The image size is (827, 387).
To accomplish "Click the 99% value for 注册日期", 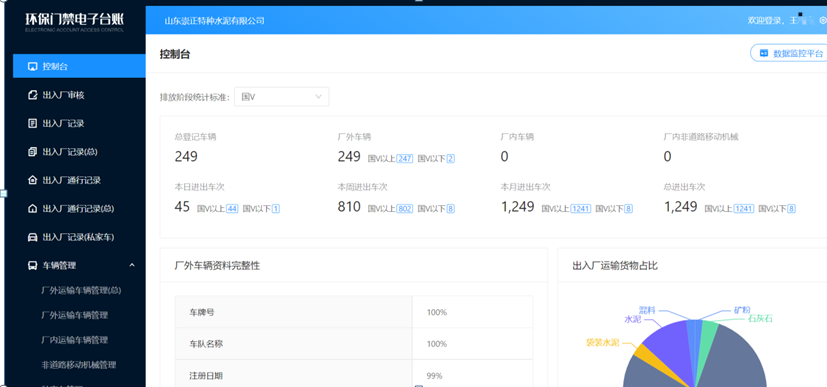I will tap(434, 376).
